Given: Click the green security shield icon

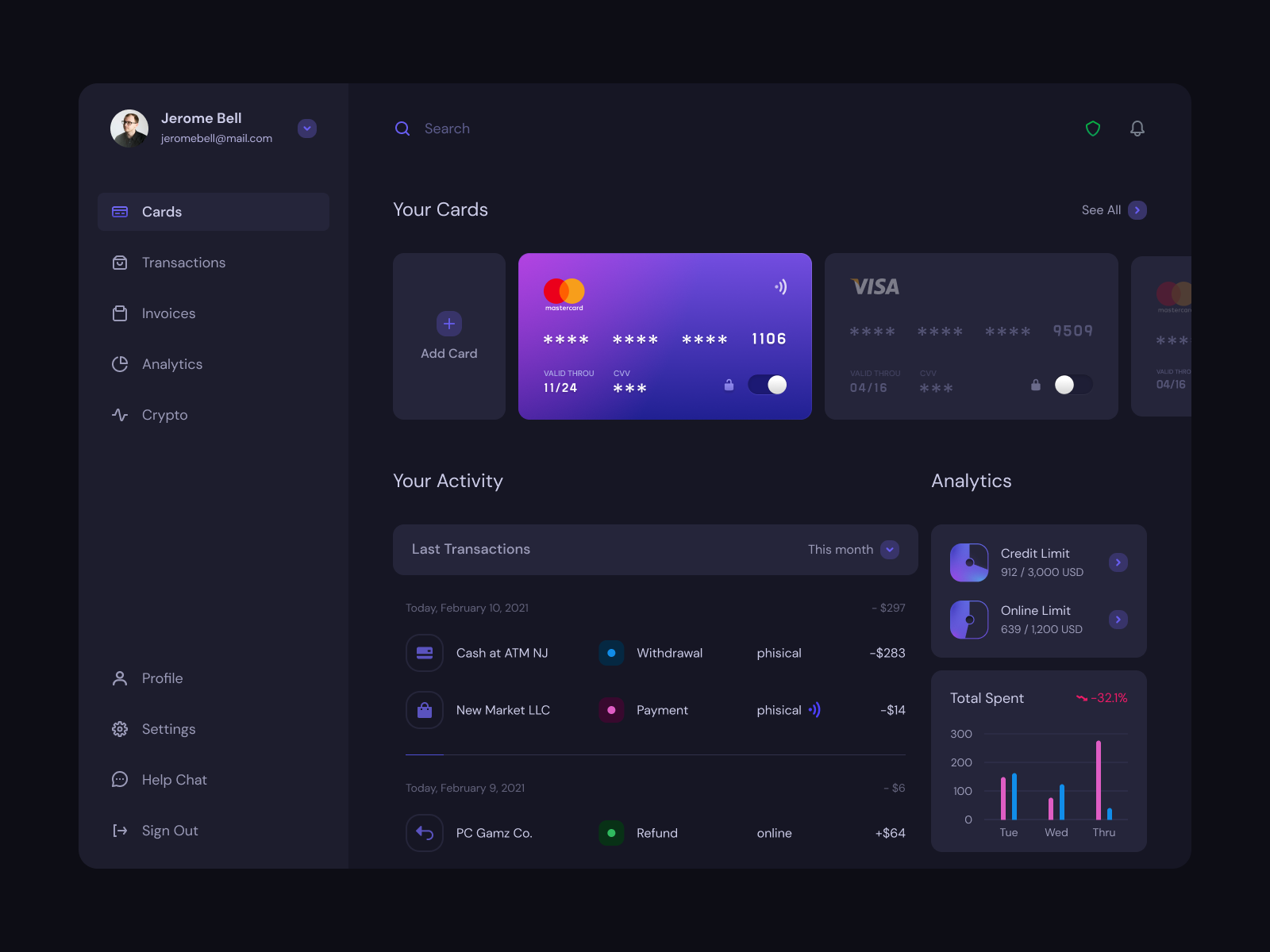Looking at the screenshot, I should tap(1093, 128).
